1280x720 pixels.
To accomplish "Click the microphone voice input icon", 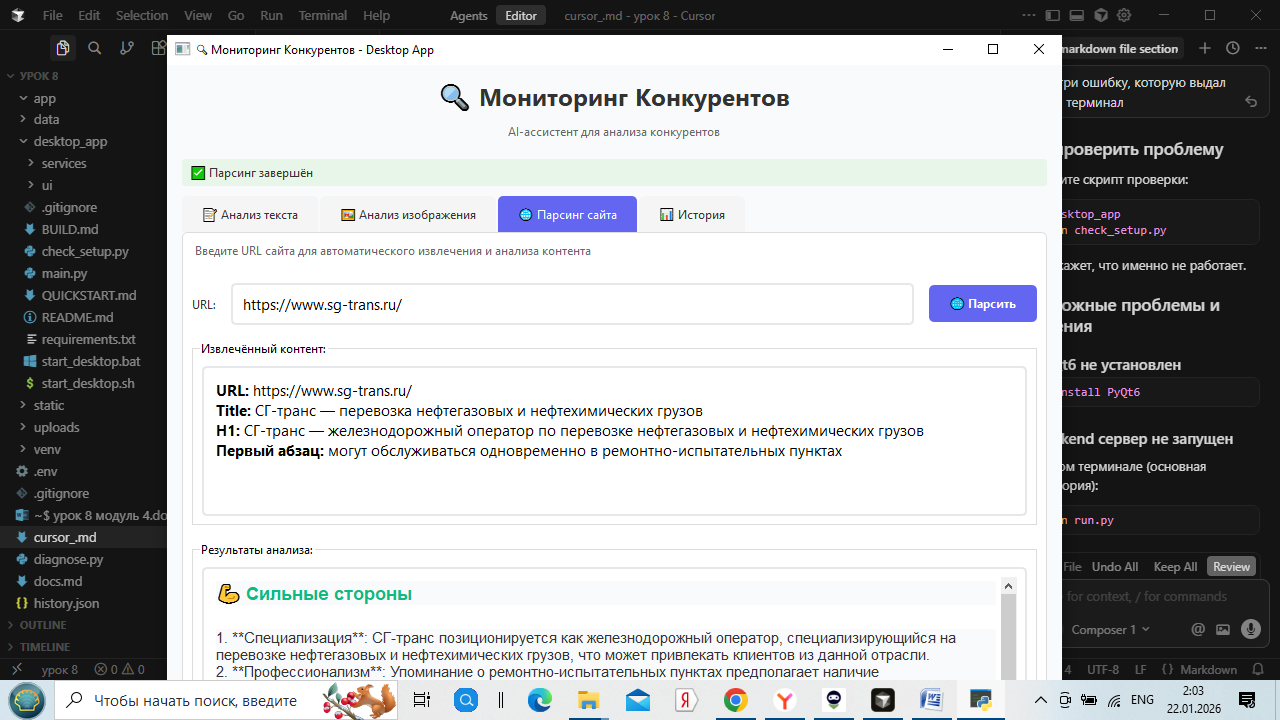I will tap(1249, 629).
